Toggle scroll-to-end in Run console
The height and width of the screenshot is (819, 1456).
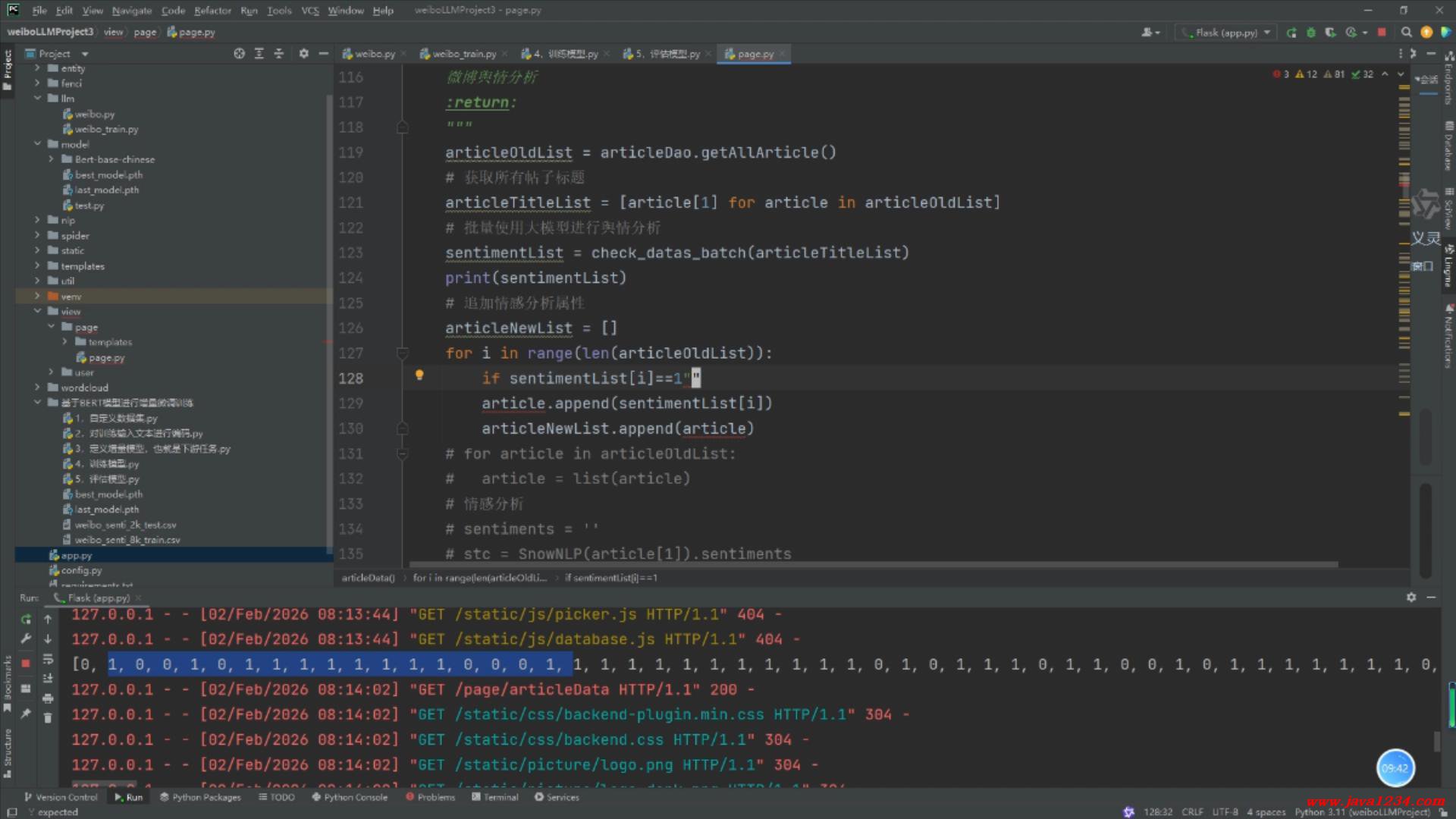coord(48,678)
